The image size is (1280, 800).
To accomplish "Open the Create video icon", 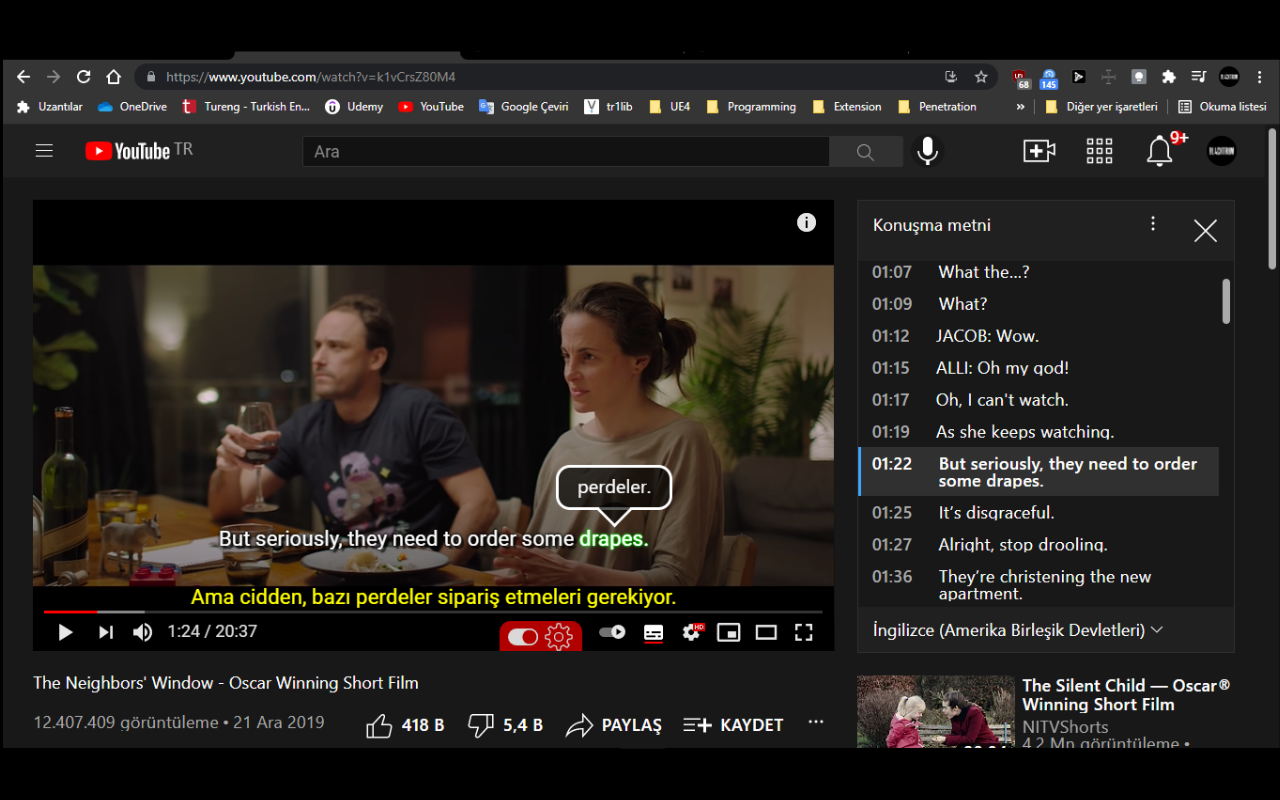I will (x=1039, y=151).
